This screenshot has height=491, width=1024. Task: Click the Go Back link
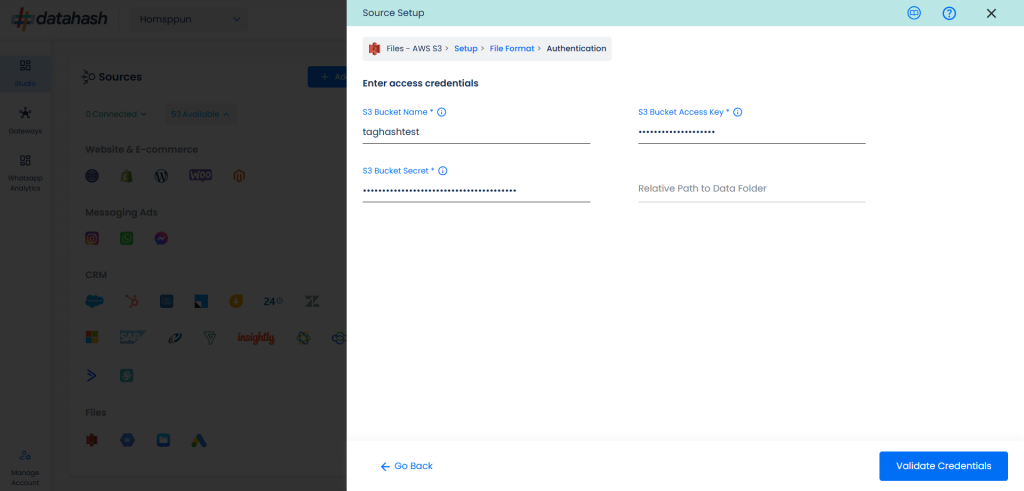pyautogui.click(x=407, y=466)
